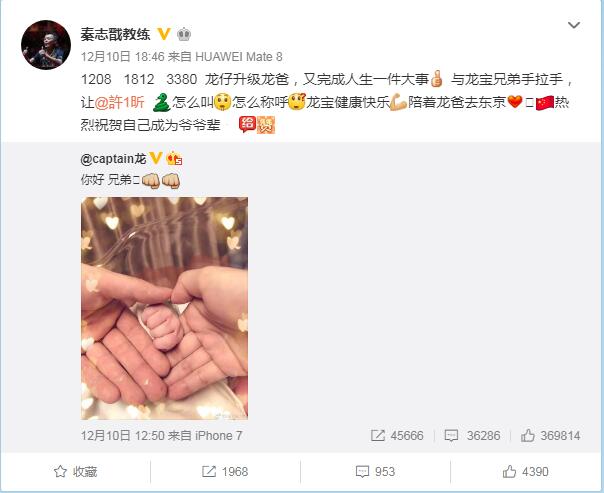Open the @許1昕 mention link
The height and width of the screenshot is (493, 604).
[119, 102]
